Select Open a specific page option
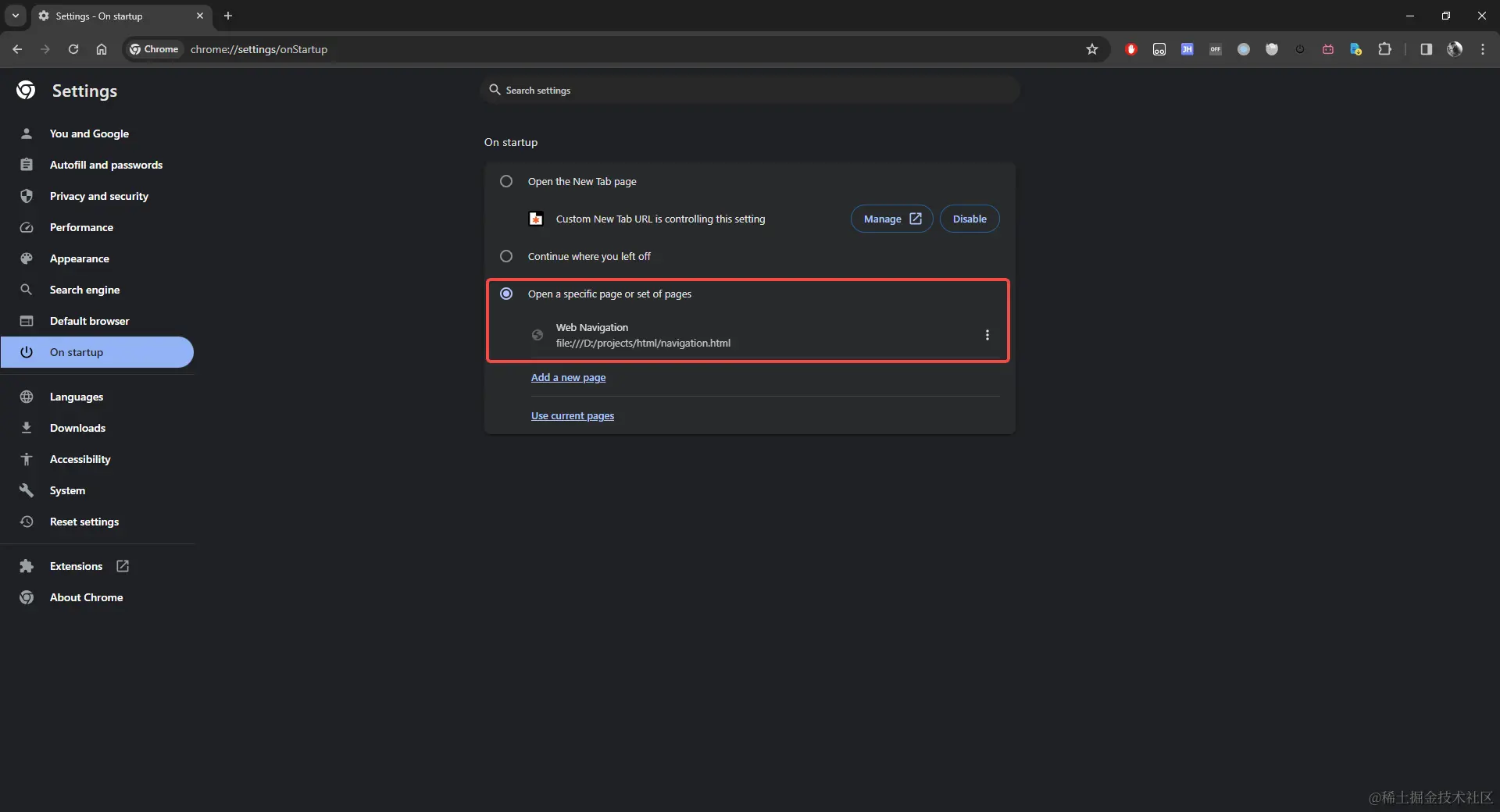This screenshot has height=812, width=1500. 506,294
